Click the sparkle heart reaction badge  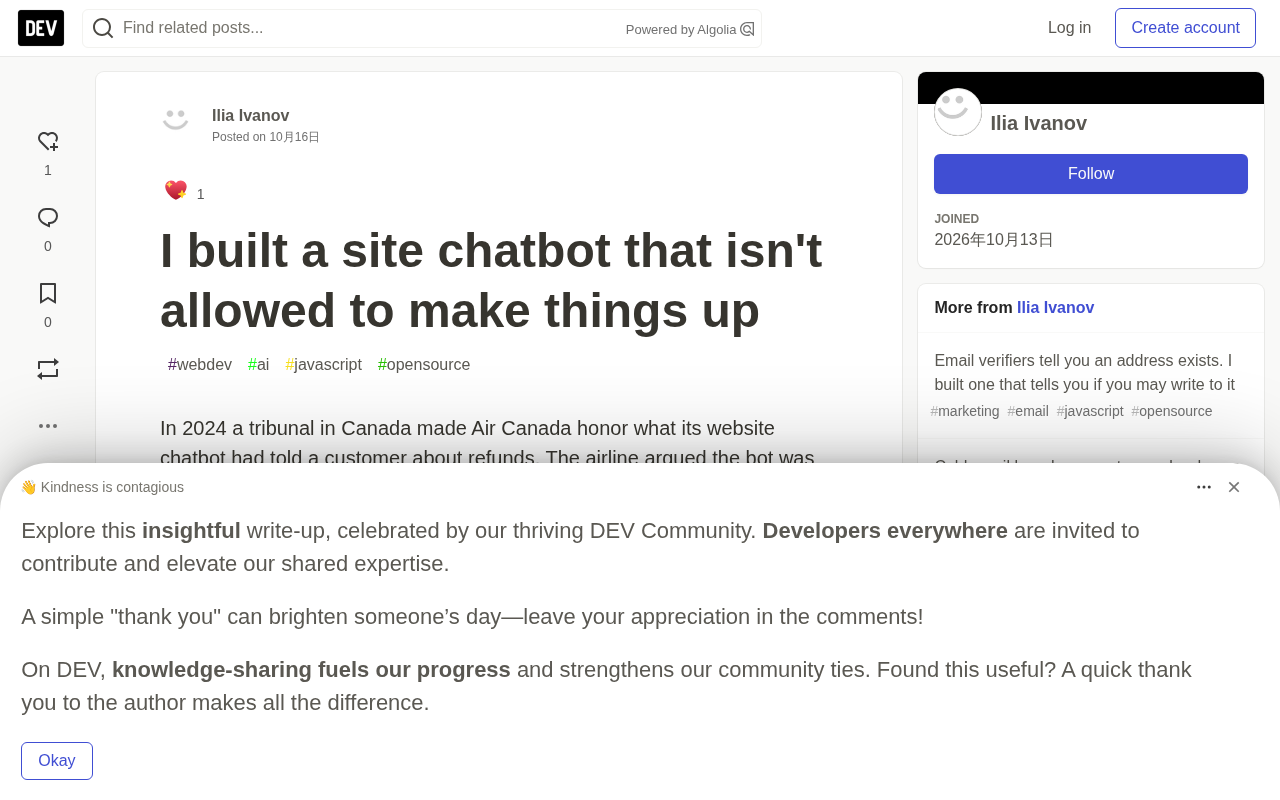pyautogui.click(x=176, y=190)
